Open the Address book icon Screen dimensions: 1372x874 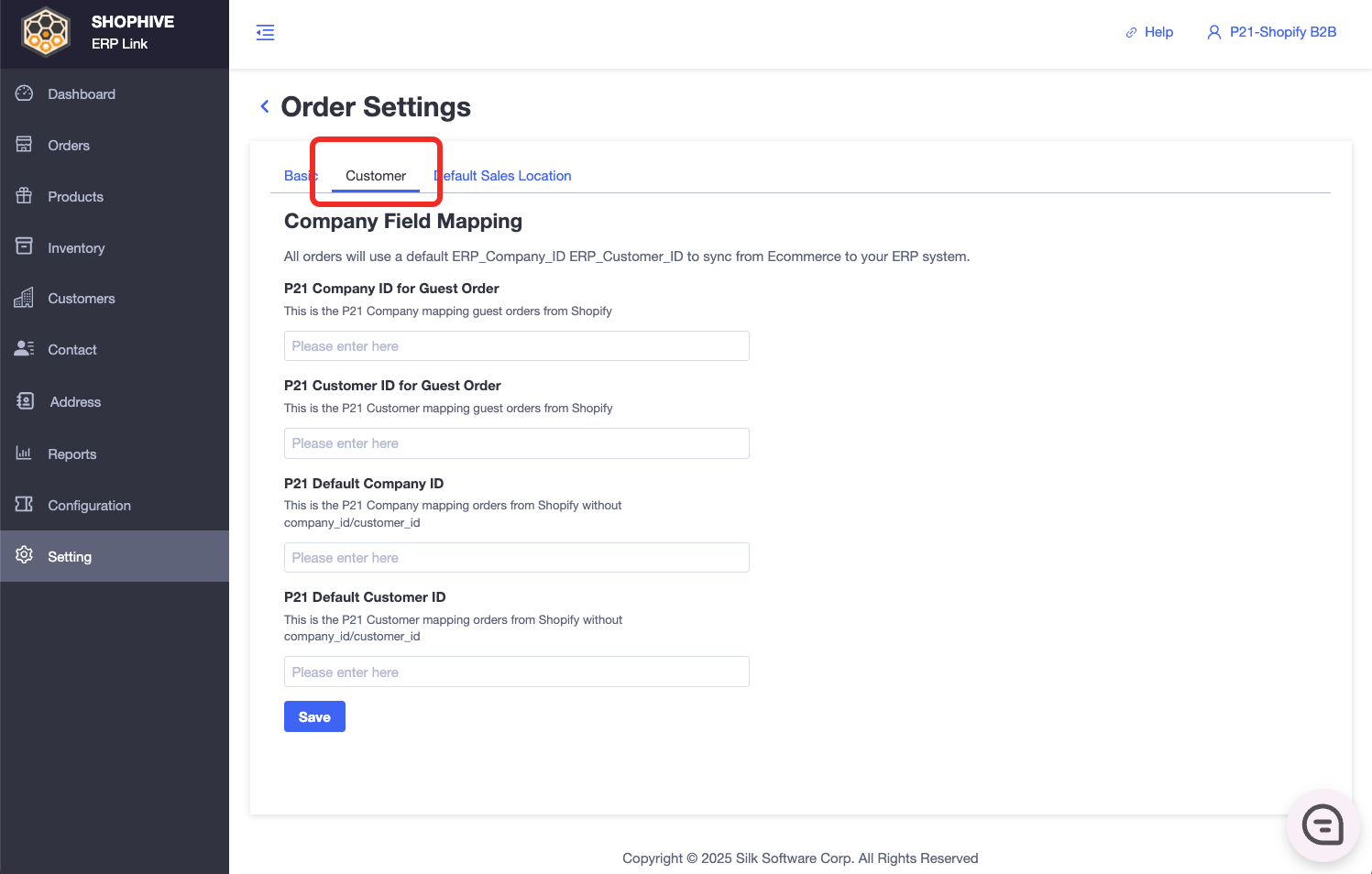(26, 401)
